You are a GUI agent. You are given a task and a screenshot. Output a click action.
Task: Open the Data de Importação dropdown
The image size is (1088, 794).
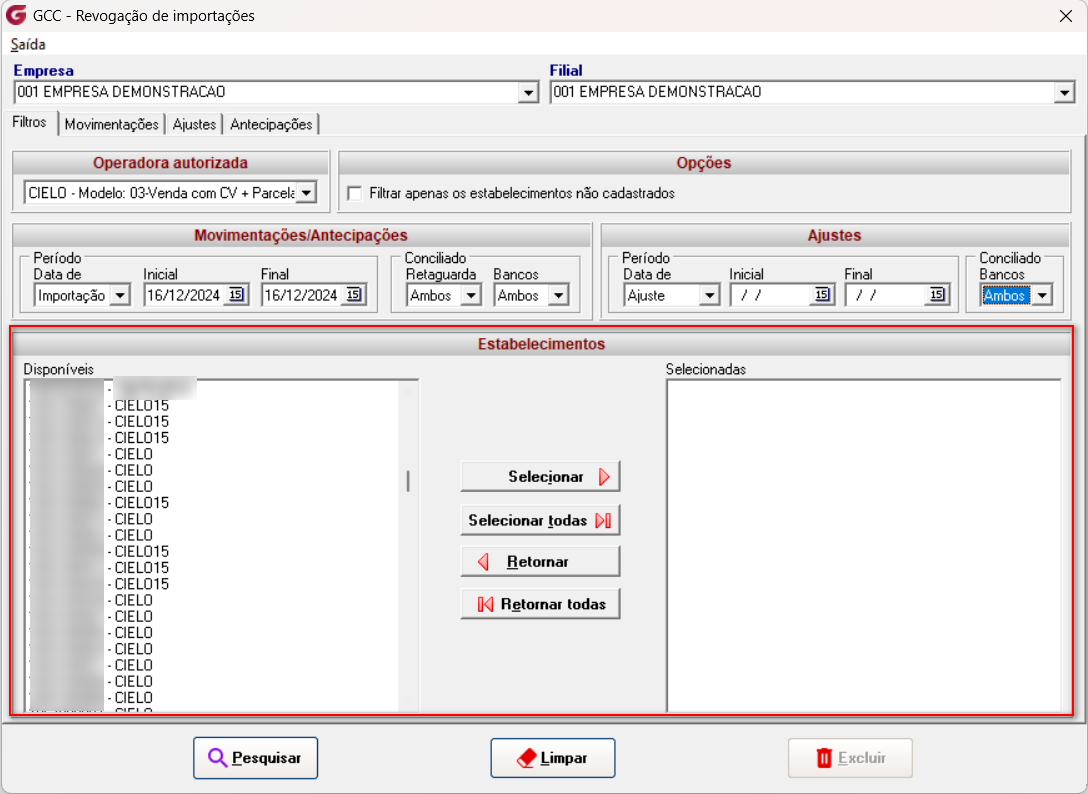(120, 296)
